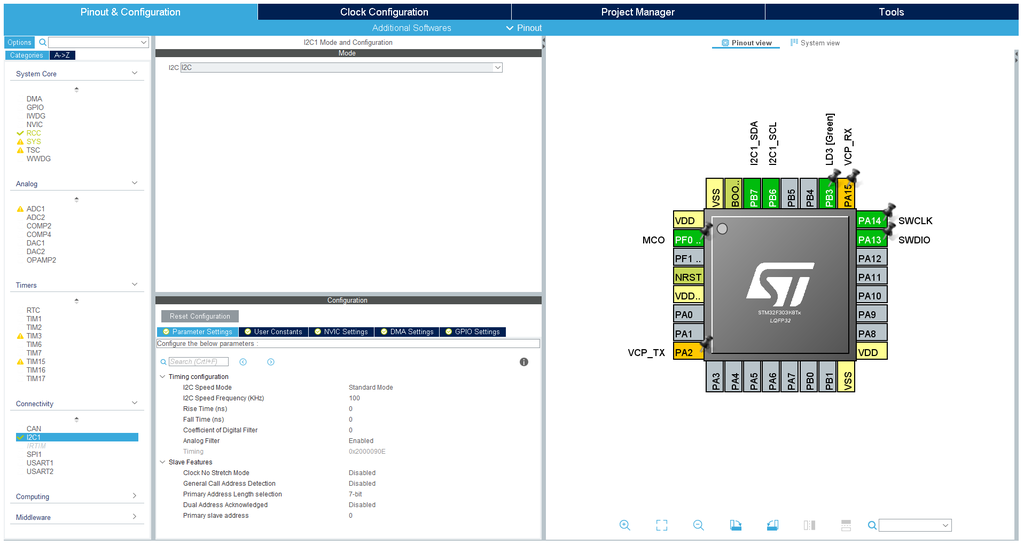Zoom in on the chip pinout
The image size is (1024, 545).
[624, 525]
